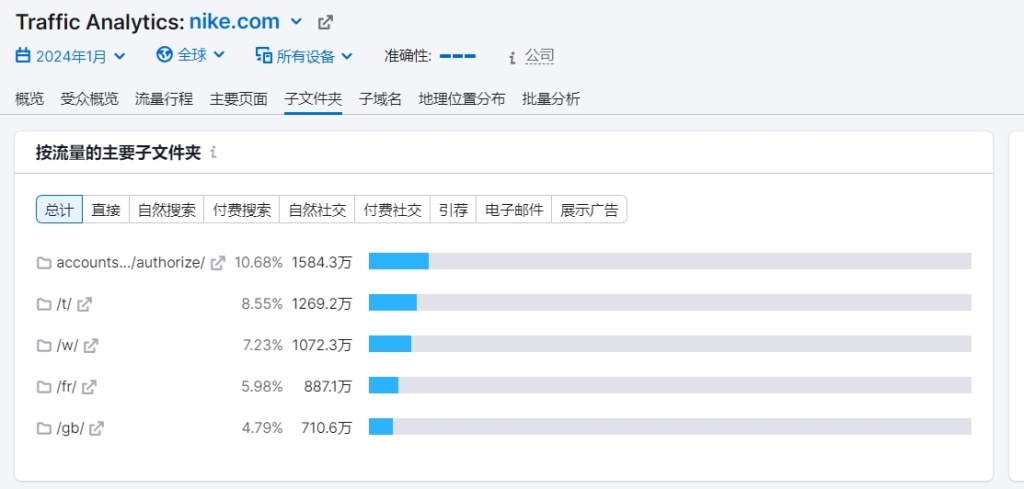Viewport: 1024px width, 489px height.
Task: Click the /gb/ traffic share bar
Action: [x=670, y=427]
